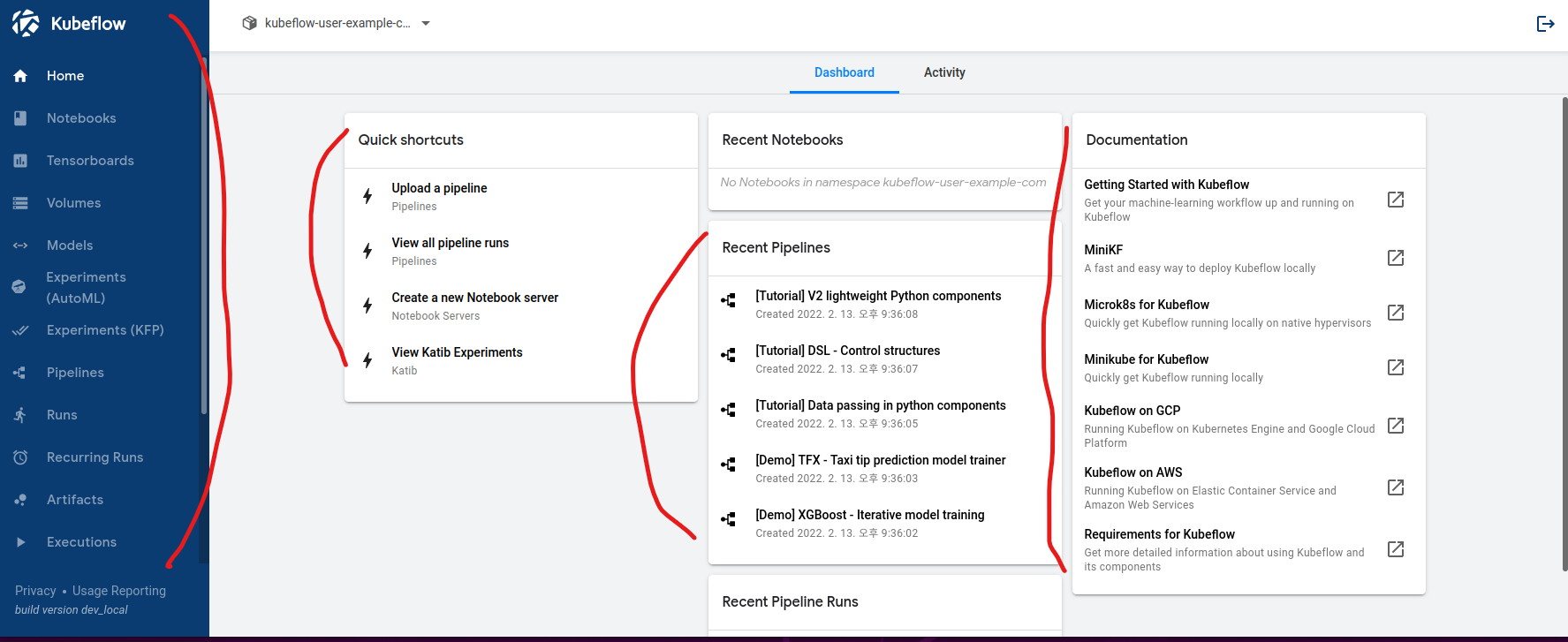Click the main page vertical scrollbar
This screenshot has width=1568, height=642.
(x=1564, y=334)
